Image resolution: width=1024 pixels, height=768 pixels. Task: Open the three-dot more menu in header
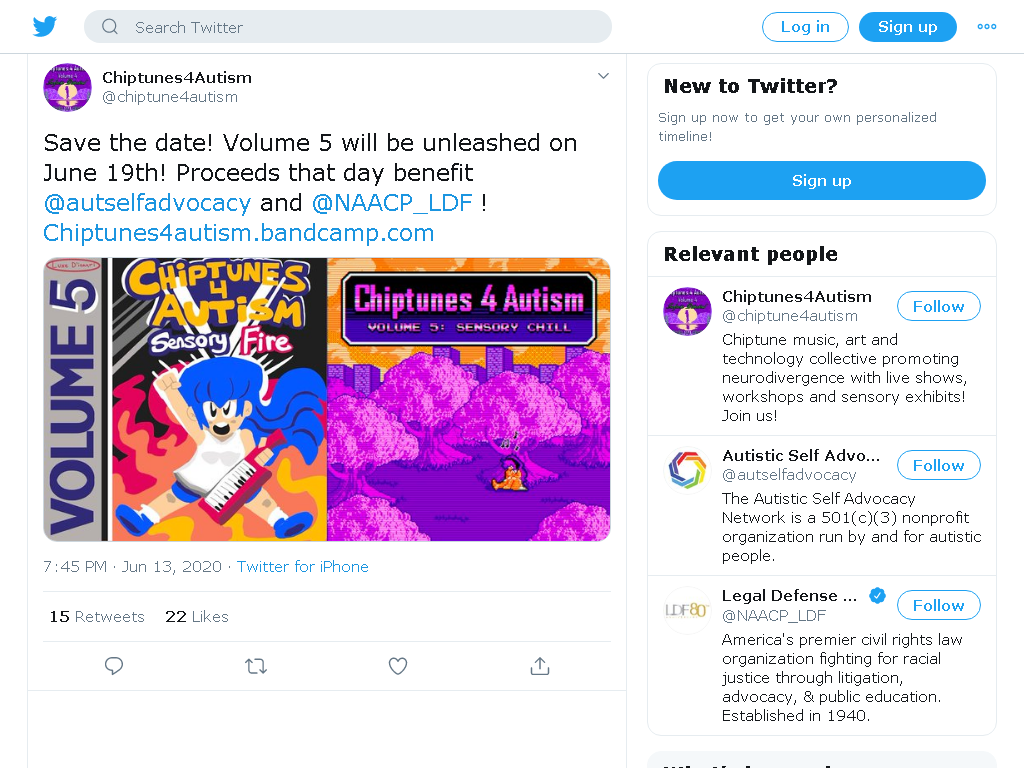click(986, 27)
